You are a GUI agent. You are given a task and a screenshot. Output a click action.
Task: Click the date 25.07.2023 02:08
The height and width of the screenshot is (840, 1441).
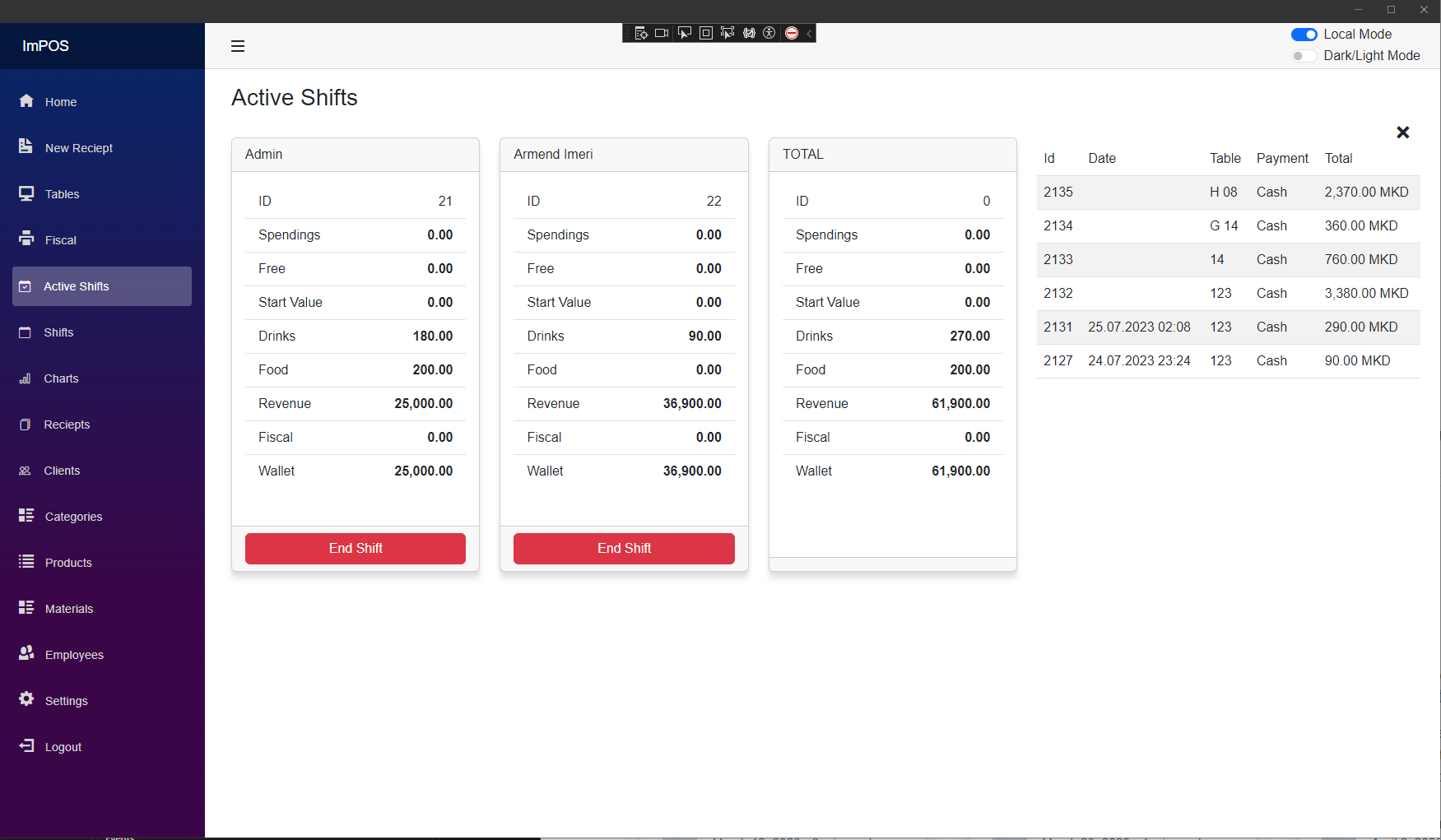pos(1139,327)
